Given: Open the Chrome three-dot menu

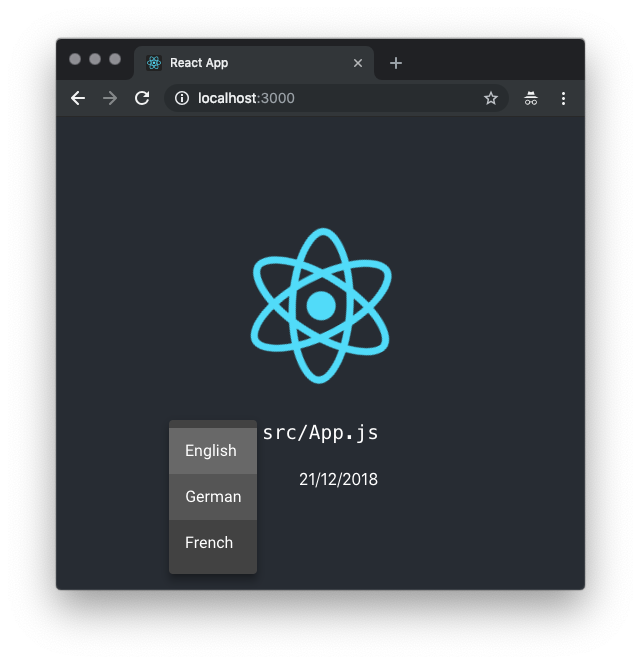Looking at the screenshot, I should tap(563, 98).
